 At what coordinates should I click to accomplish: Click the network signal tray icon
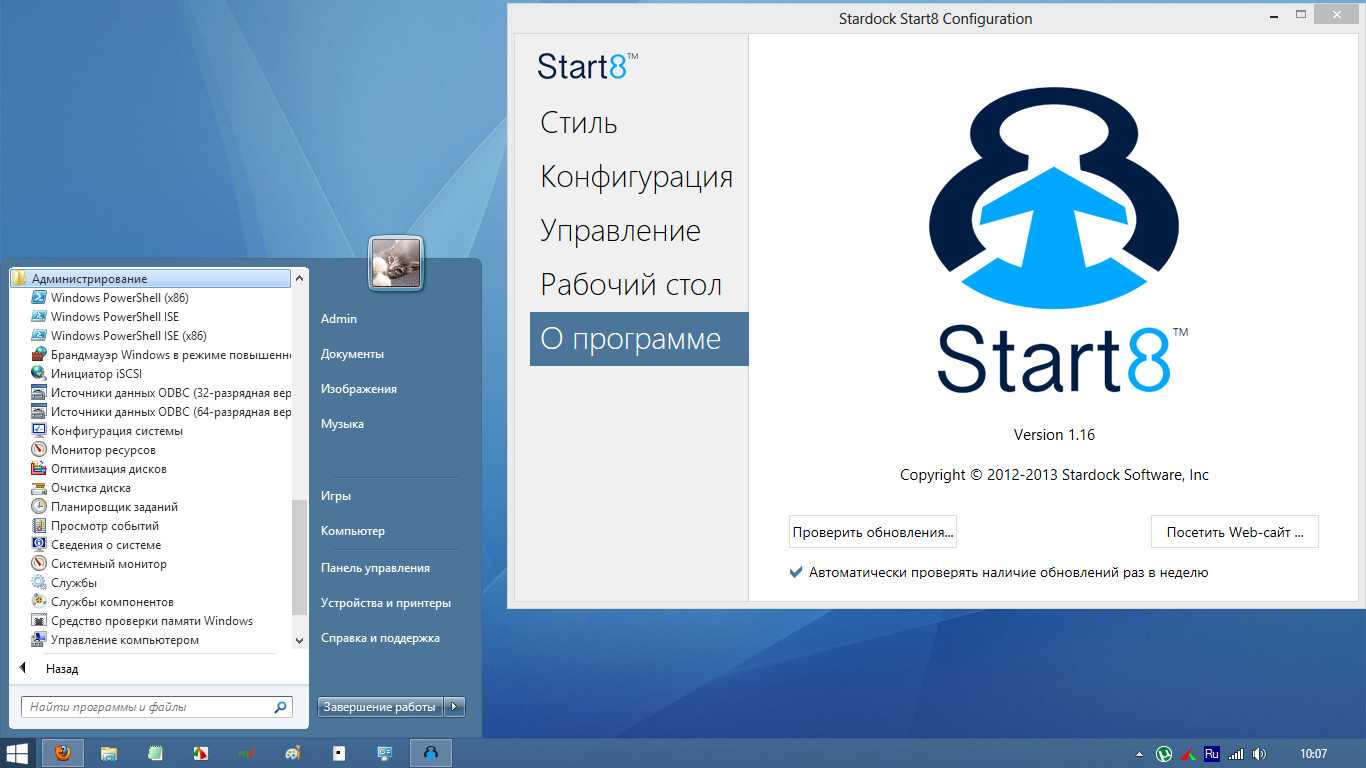[1236, 754]
